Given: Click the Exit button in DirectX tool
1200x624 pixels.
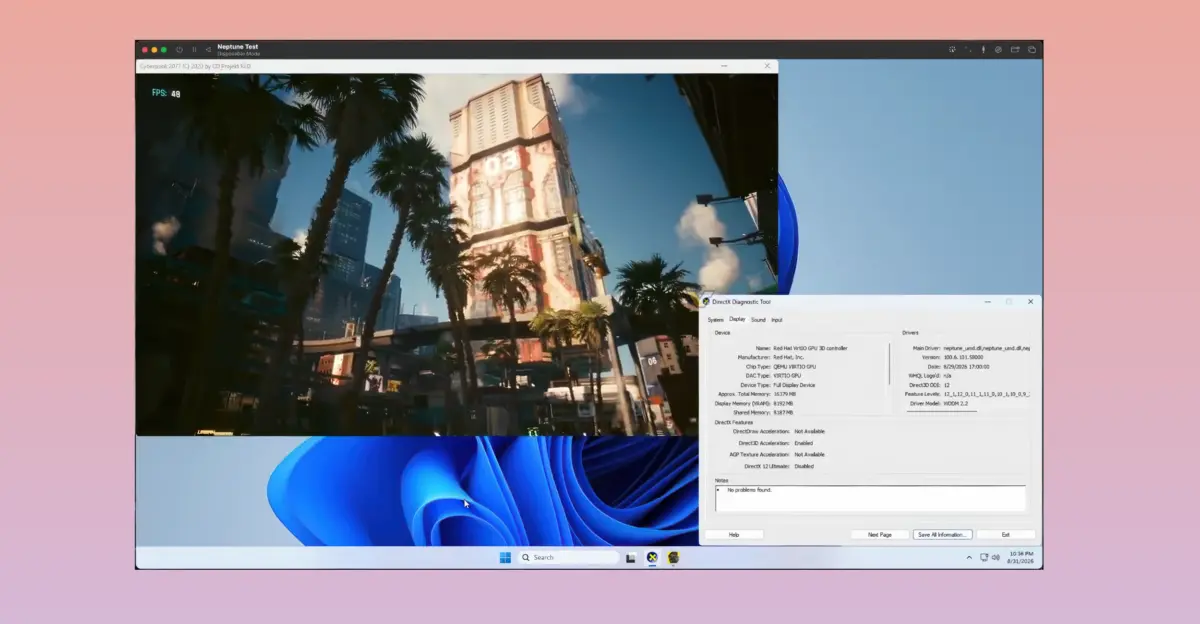Looking at the screenshot, I should [x=1006, y=535].
